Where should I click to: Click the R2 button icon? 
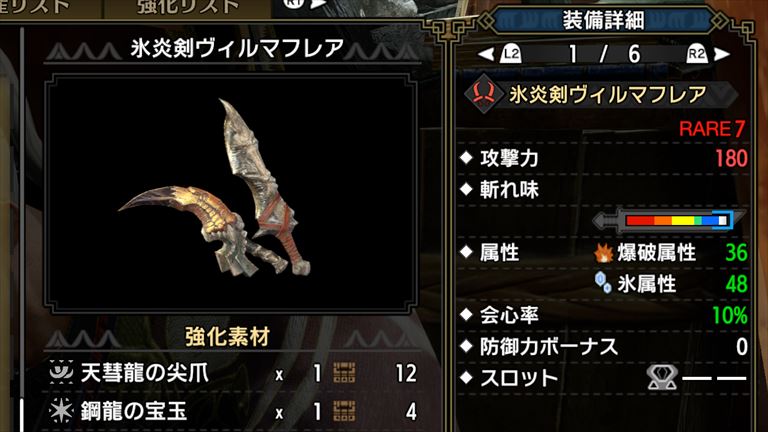pos(696,53)
